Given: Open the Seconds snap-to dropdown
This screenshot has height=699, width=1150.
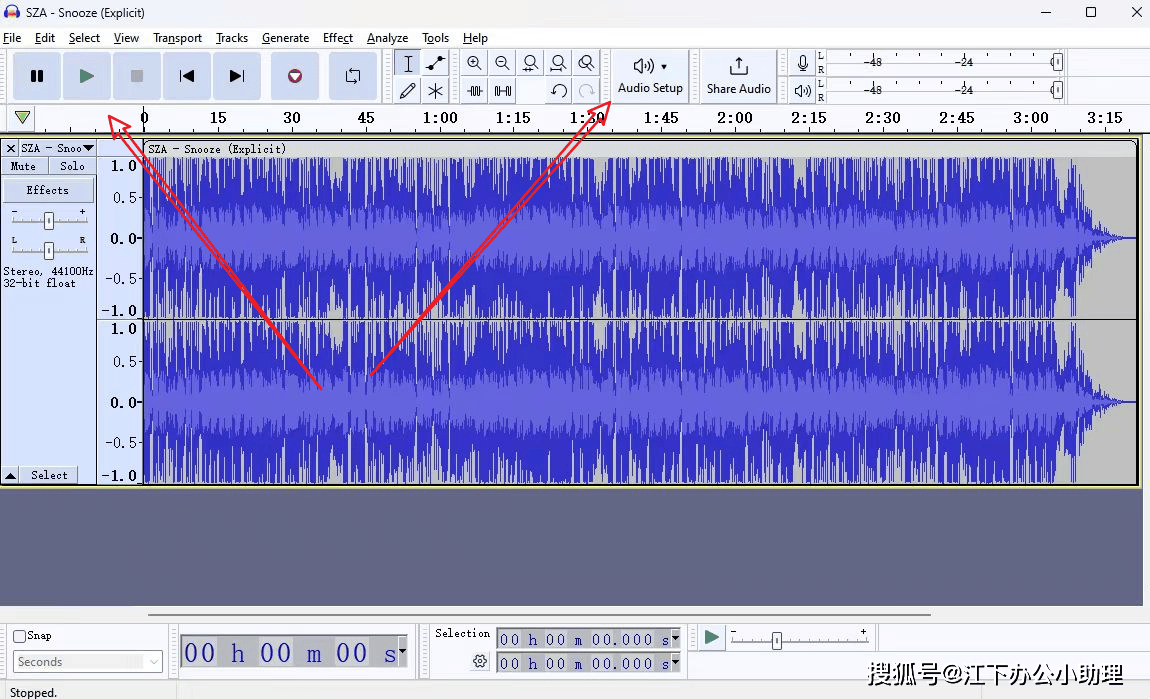Looking at the screenshot, I should pos(87,662).
